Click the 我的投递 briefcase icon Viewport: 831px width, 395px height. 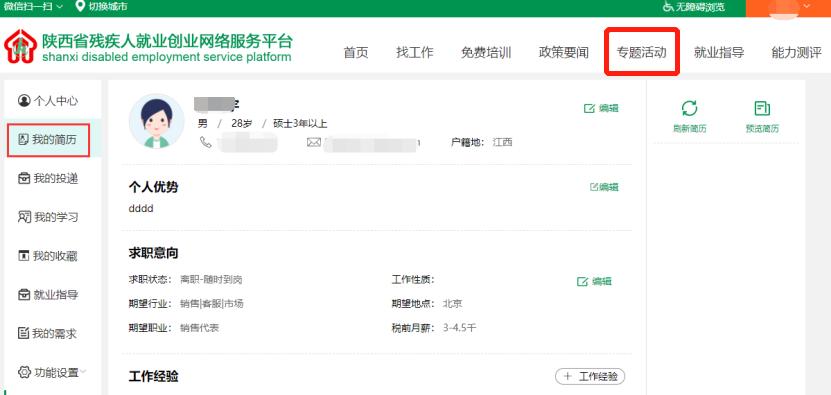coord(24,178)
